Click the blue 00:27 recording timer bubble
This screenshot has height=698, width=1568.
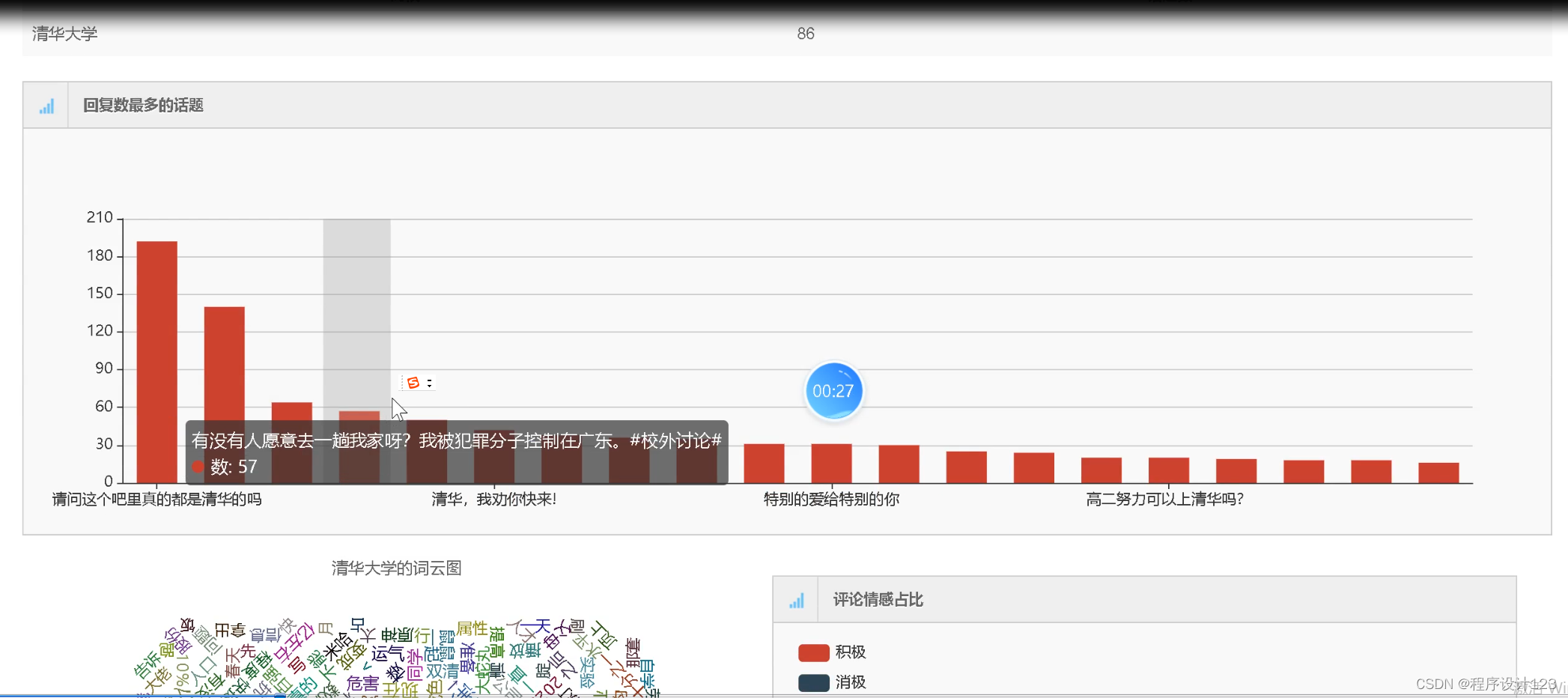[833, 391]
